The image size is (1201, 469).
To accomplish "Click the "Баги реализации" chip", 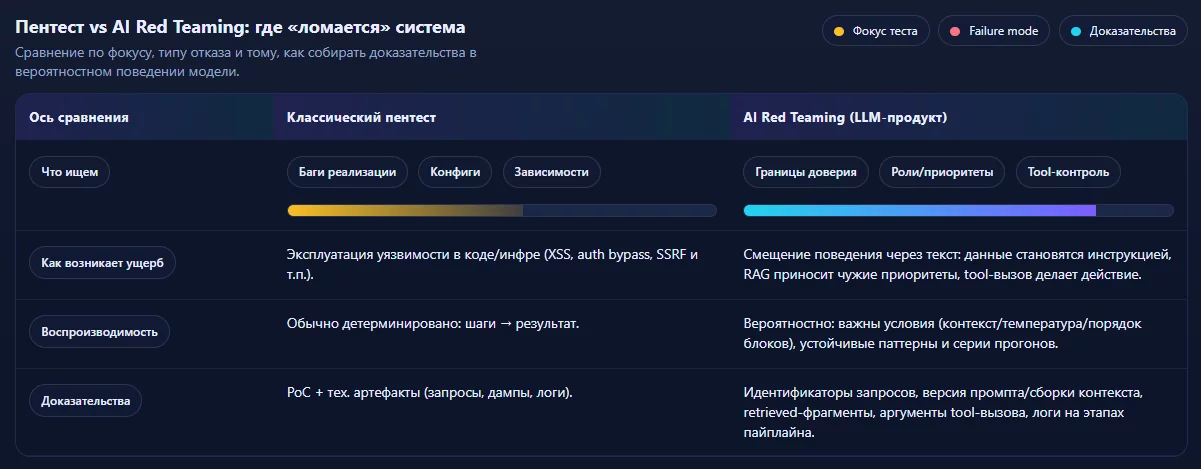I will pyautogui.click(x=347, y=172).
